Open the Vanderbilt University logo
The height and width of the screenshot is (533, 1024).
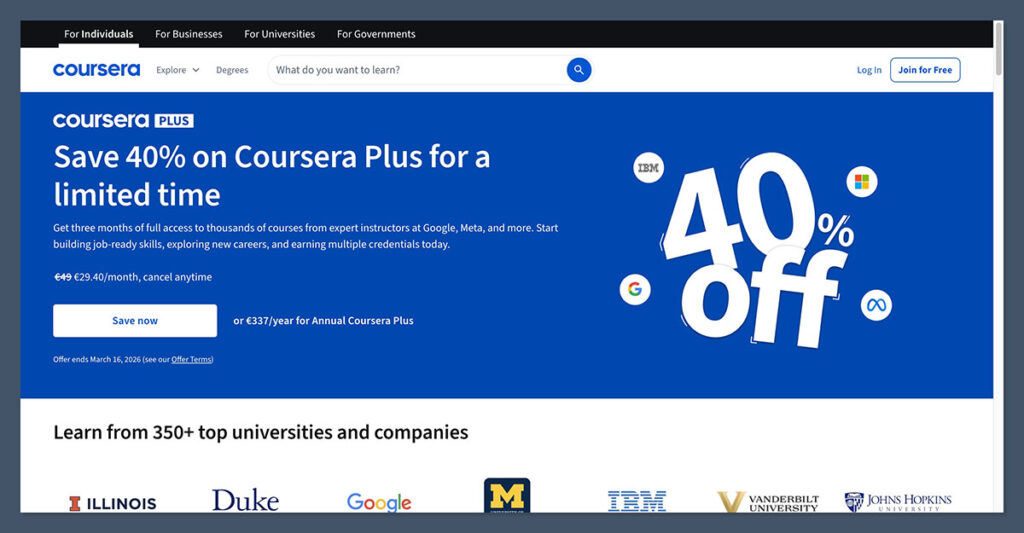click(768, 502)
